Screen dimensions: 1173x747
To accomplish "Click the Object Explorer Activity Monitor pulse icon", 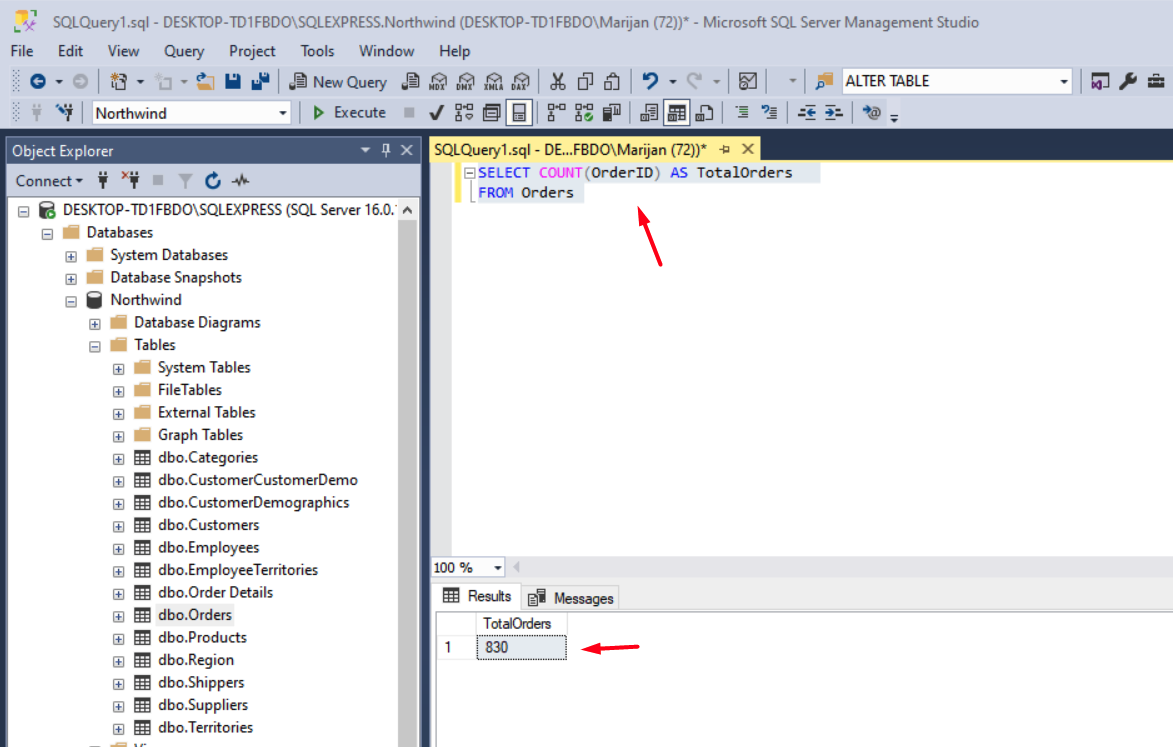I will click(x=240, y=180).
